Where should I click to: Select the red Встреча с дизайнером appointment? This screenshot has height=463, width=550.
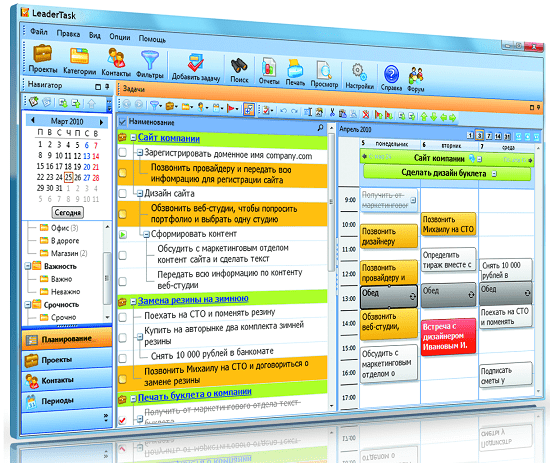click(x=449, y=337)
